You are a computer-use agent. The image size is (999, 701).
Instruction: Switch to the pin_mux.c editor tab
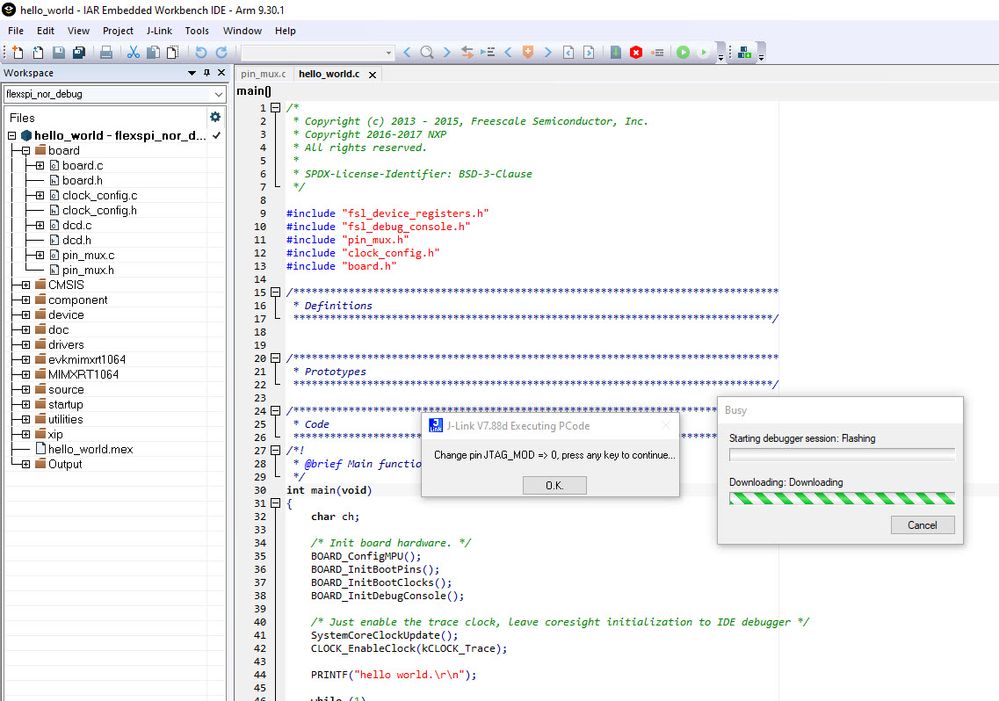tap(263, 74)
